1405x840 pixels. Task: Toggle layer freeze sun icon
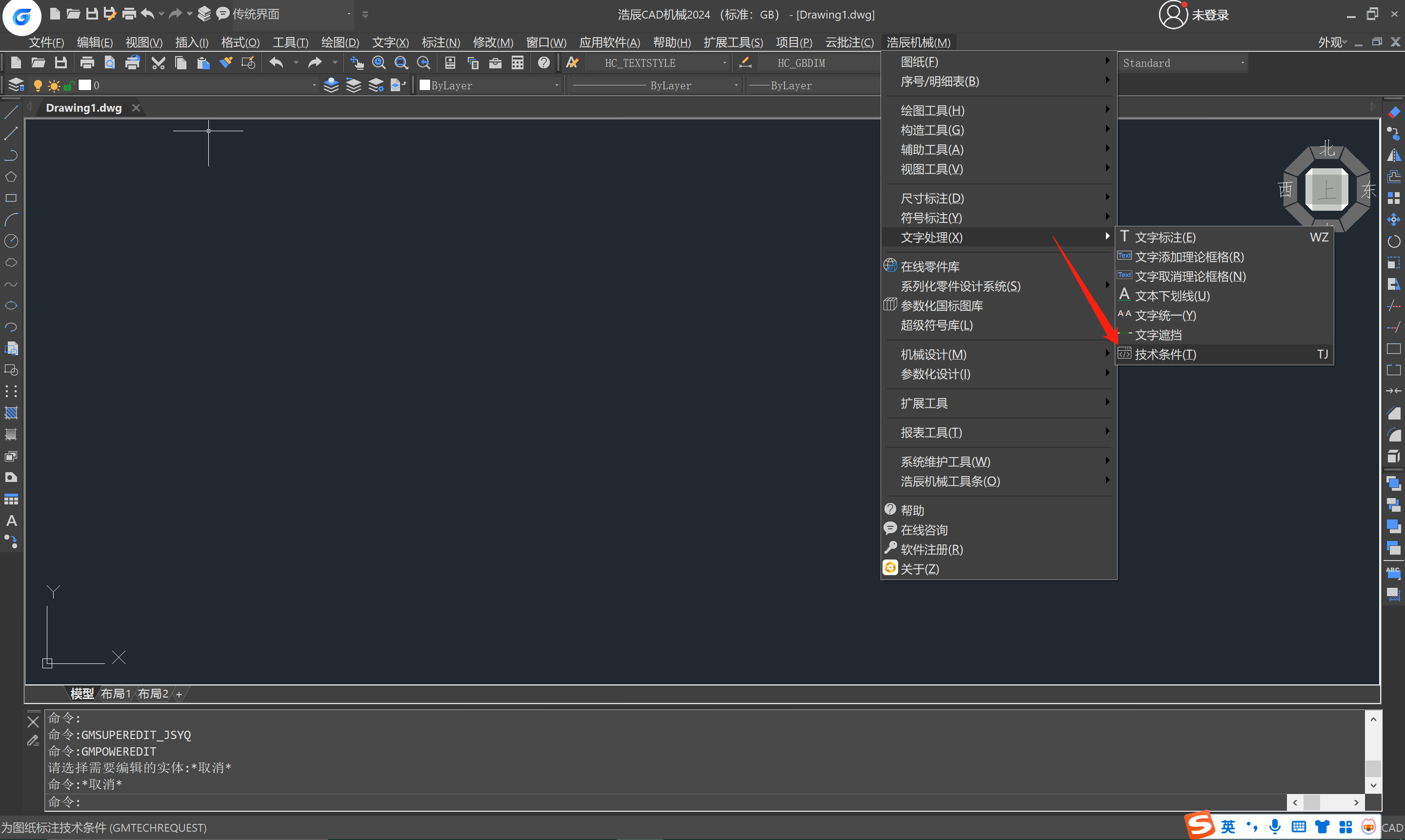pos(54,85)
